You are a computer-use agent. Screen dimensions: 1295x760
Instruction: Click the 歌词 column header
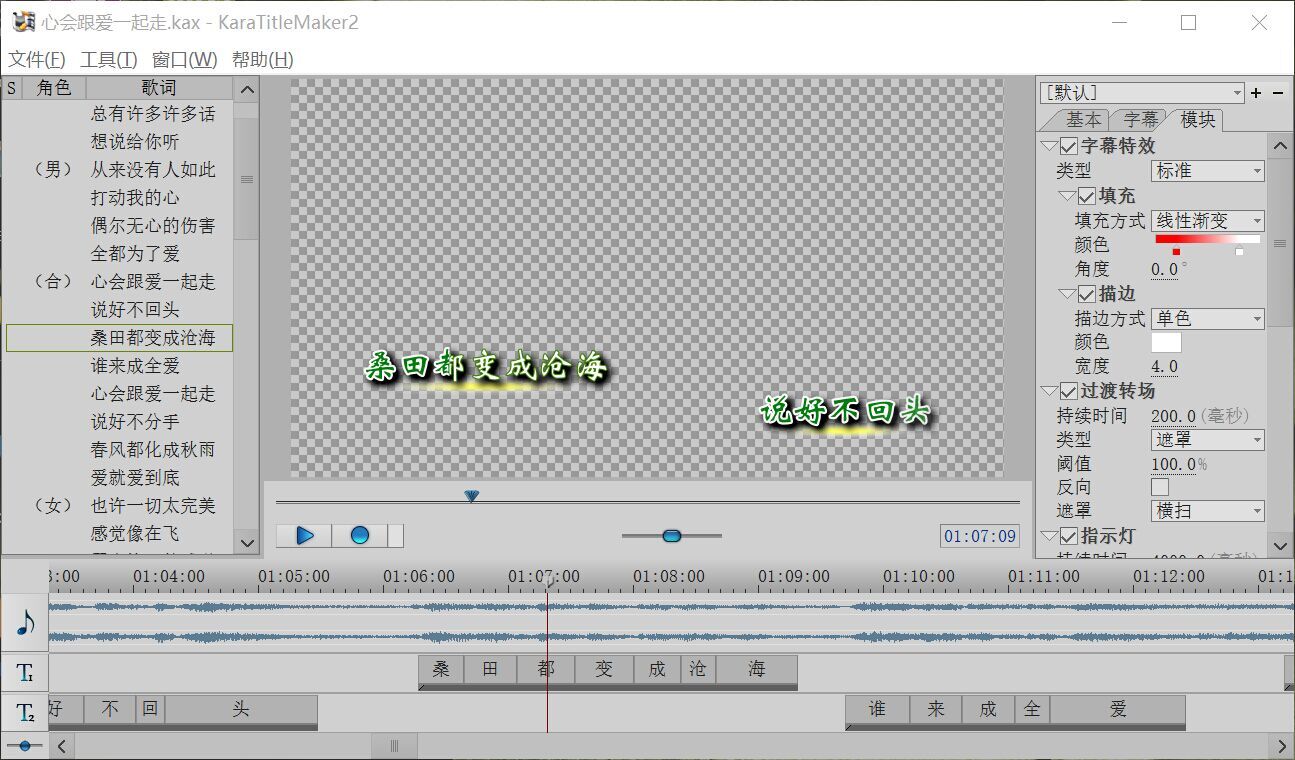point(159,88)
